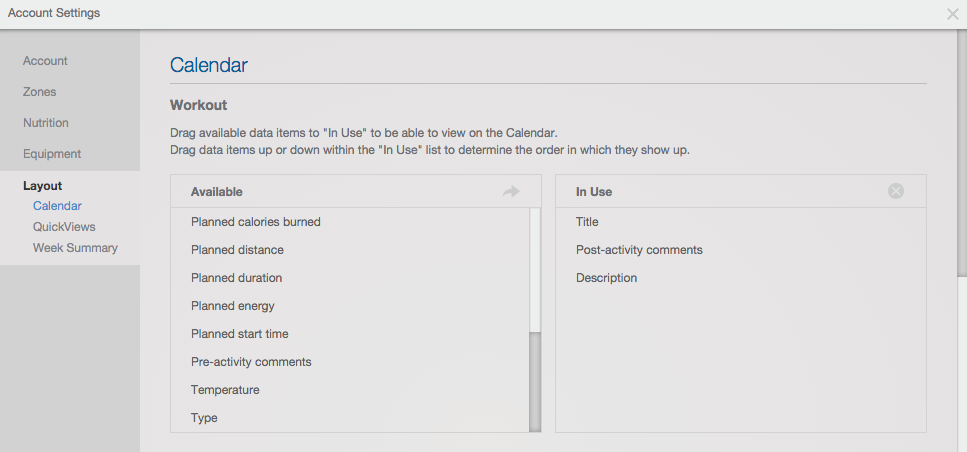
Task: Select the Type item in Available list
Action: coord(350,418)
